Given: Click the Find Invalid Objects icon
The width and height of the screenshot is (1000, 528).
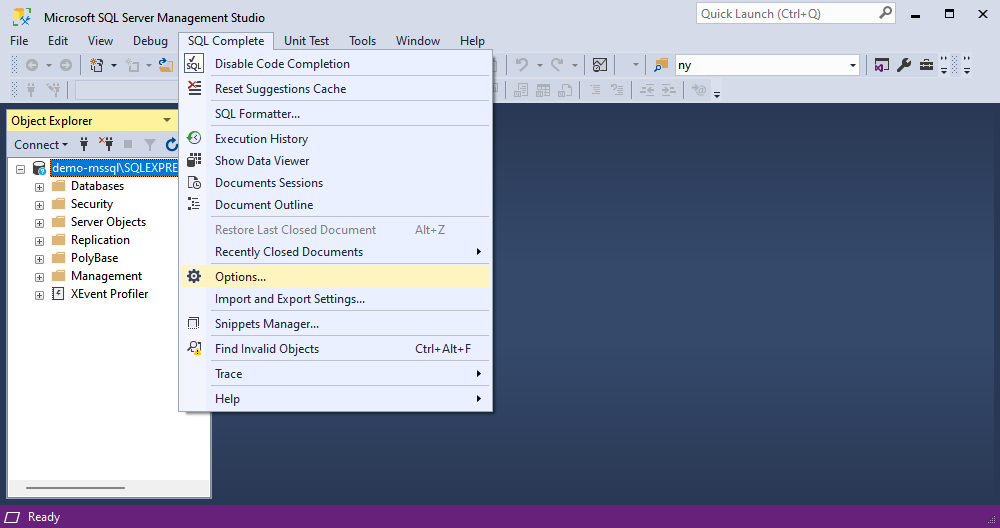Looking at the screenshot, I should [194, 348].
